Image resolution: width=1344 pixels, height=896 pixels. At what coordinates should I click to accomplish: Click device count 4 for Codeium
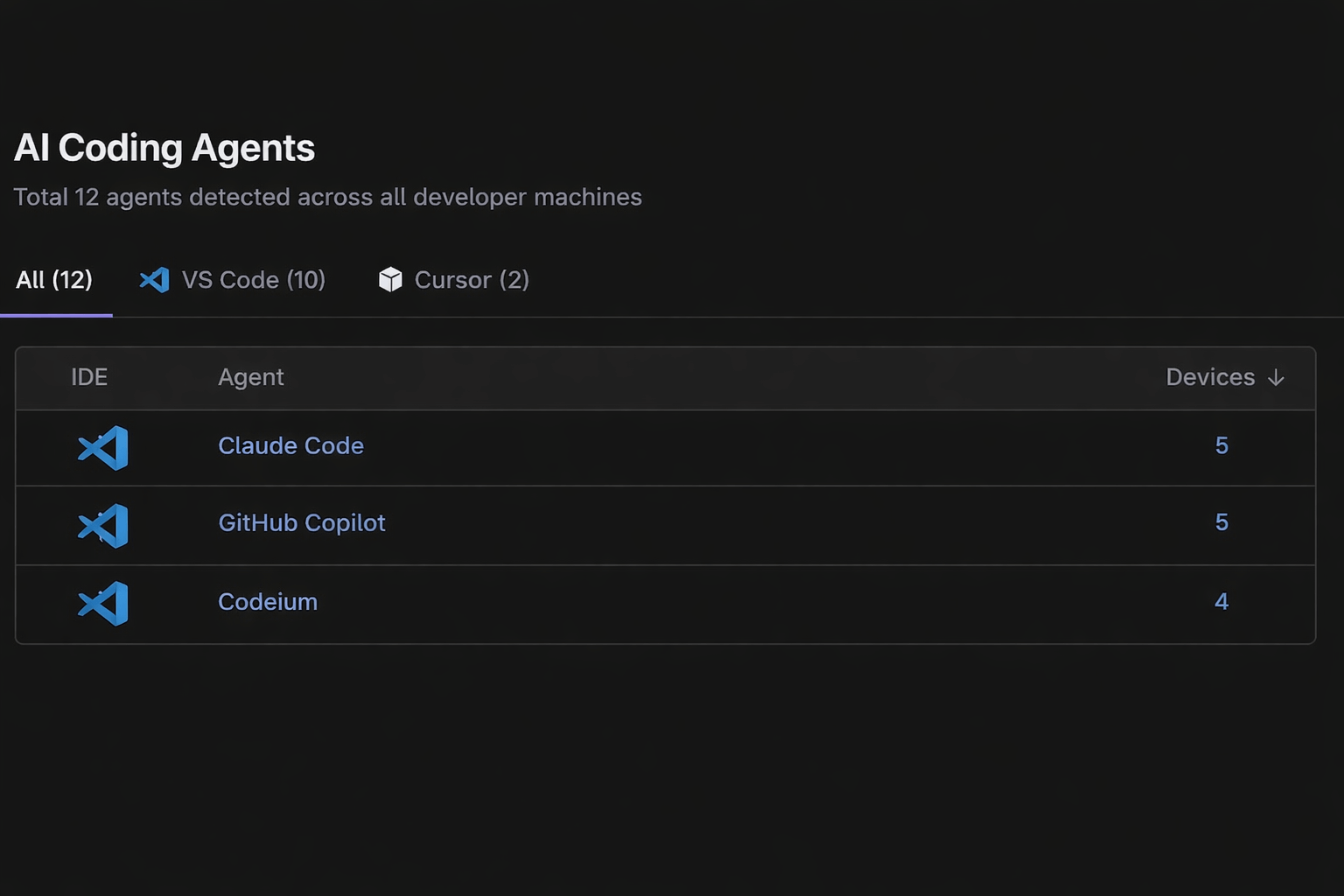[x=1221, y=601]
